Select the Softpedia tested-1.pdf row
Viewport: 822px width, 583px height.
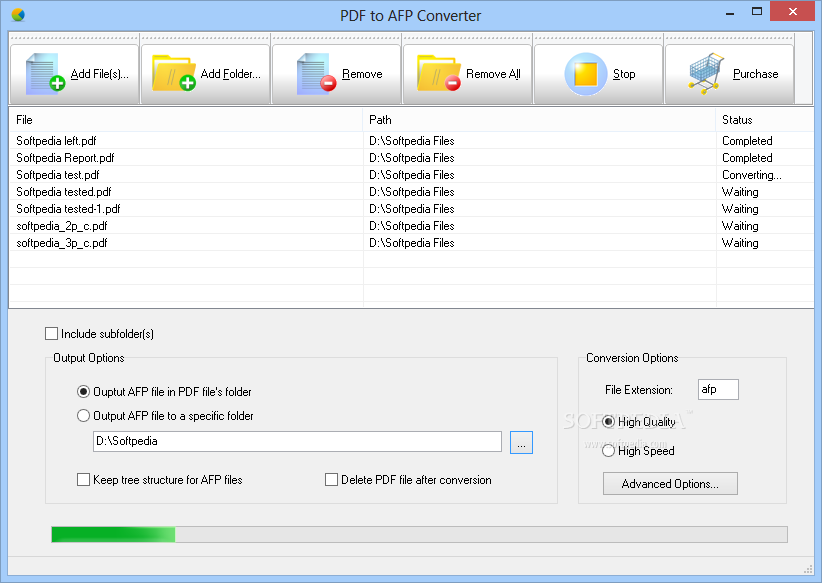point(412,209)
